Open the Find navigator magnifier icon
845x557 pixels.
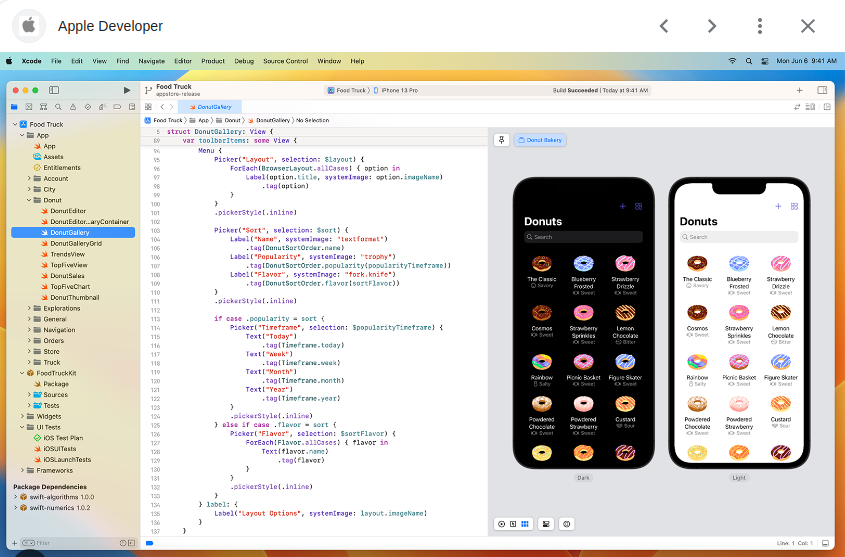click(58, 107)
